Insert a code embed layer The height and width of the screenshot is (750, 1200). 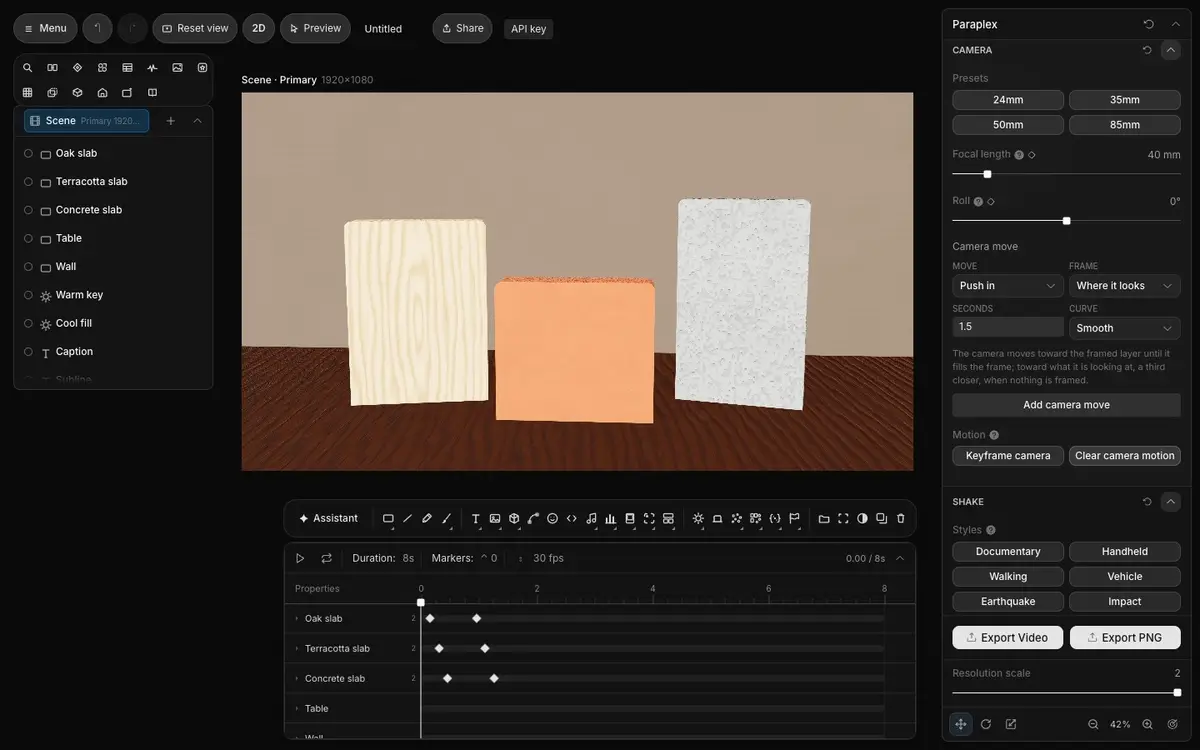(572, 518)
